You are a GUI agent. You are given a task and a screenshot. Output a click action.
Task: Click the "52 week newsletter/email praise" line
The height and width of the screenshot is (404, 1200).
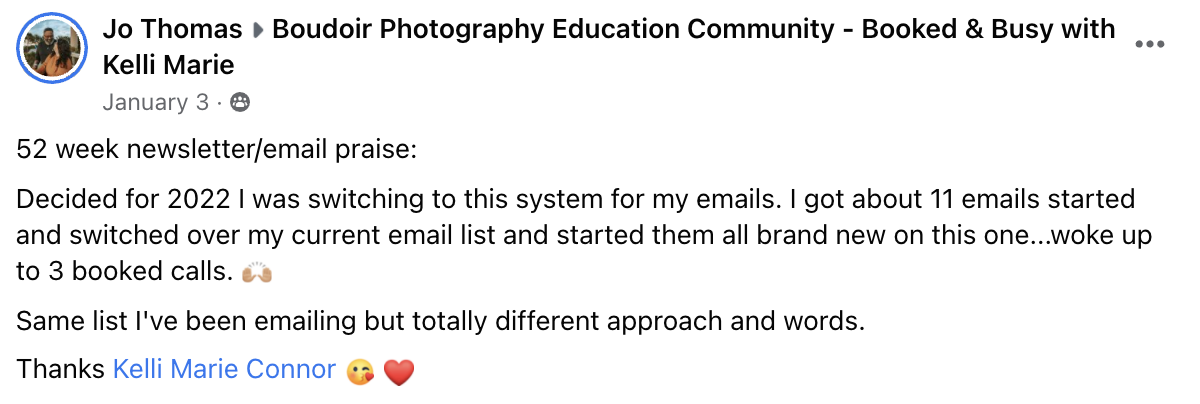215,150
